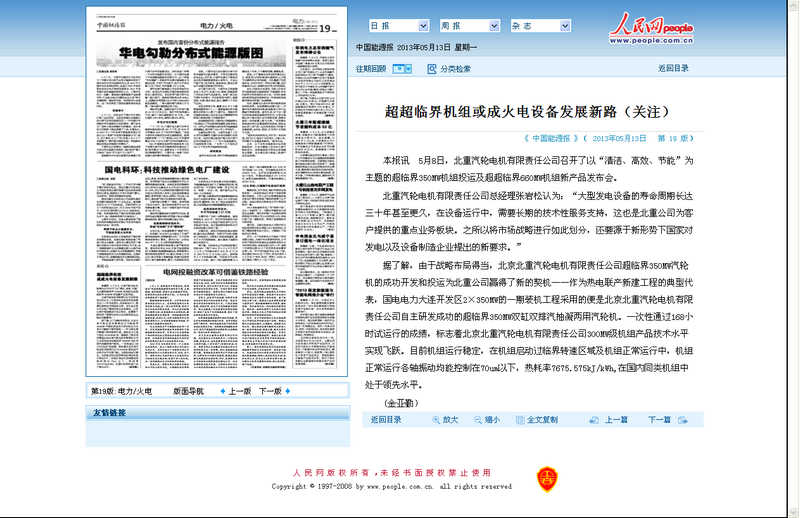This screenshot has width=800, height=518.
Task: Open the 日报 dropdown
Action: [x=398, y=26]
